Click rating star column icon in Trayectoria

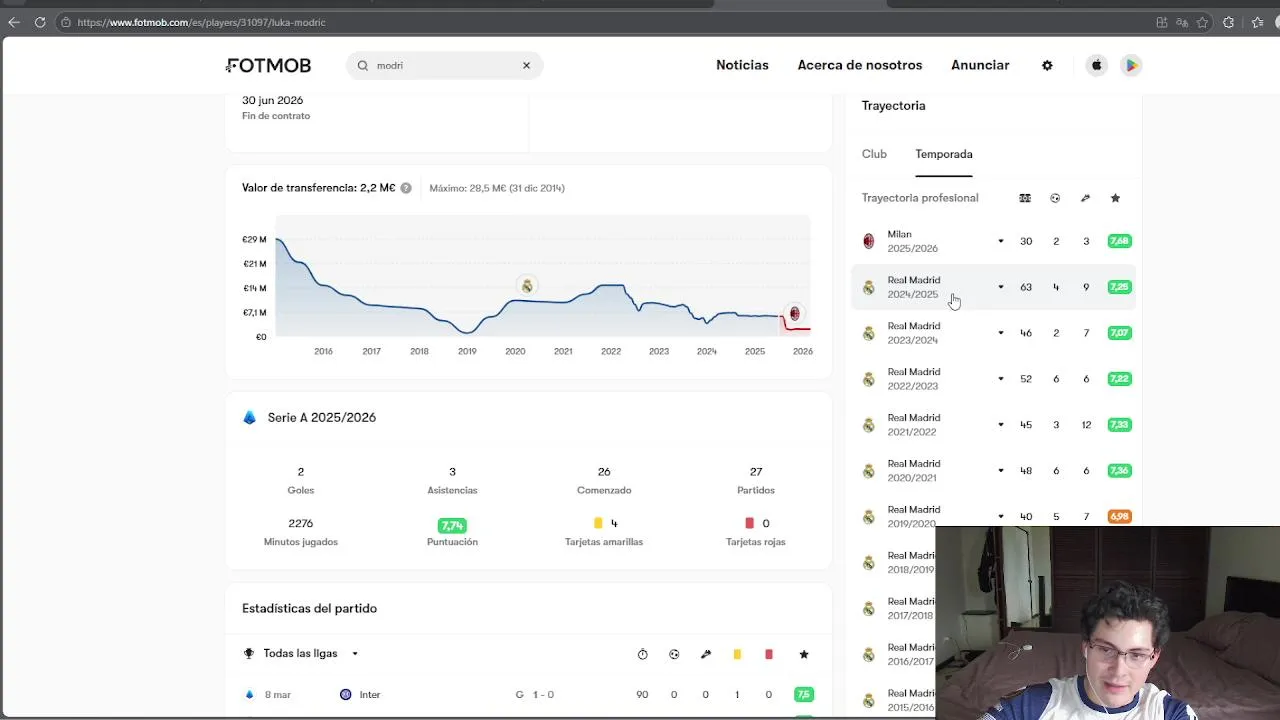click(x=1115, y=198)
